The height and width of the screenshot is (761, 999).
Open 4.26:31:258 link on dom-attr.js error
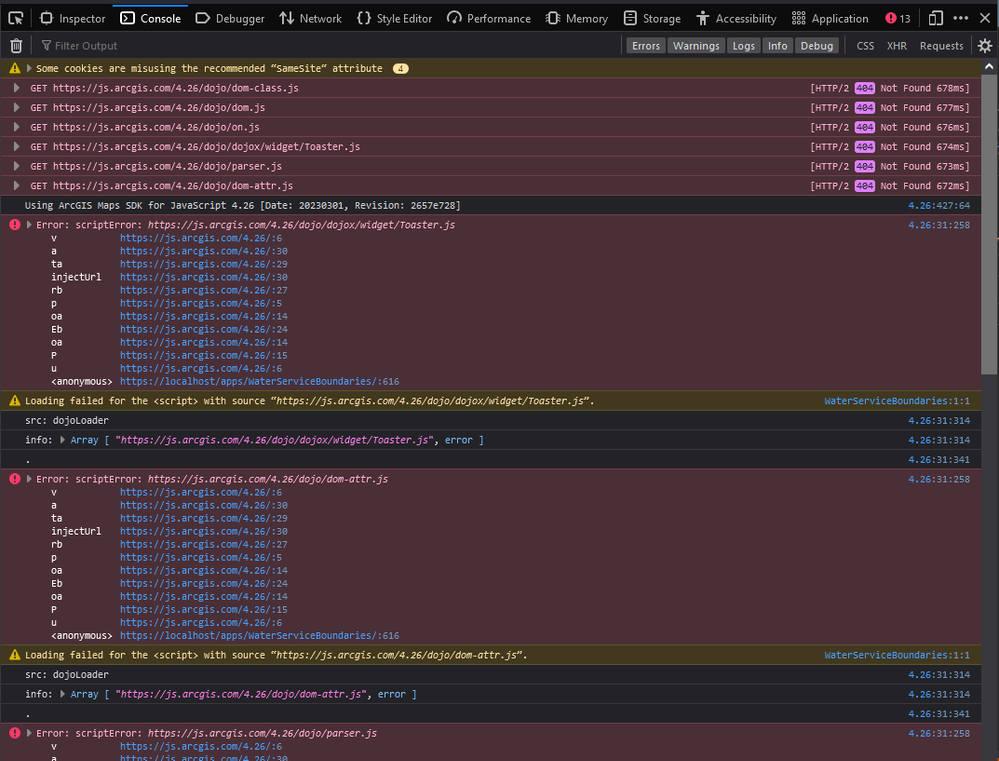click(x=938, y=479)
